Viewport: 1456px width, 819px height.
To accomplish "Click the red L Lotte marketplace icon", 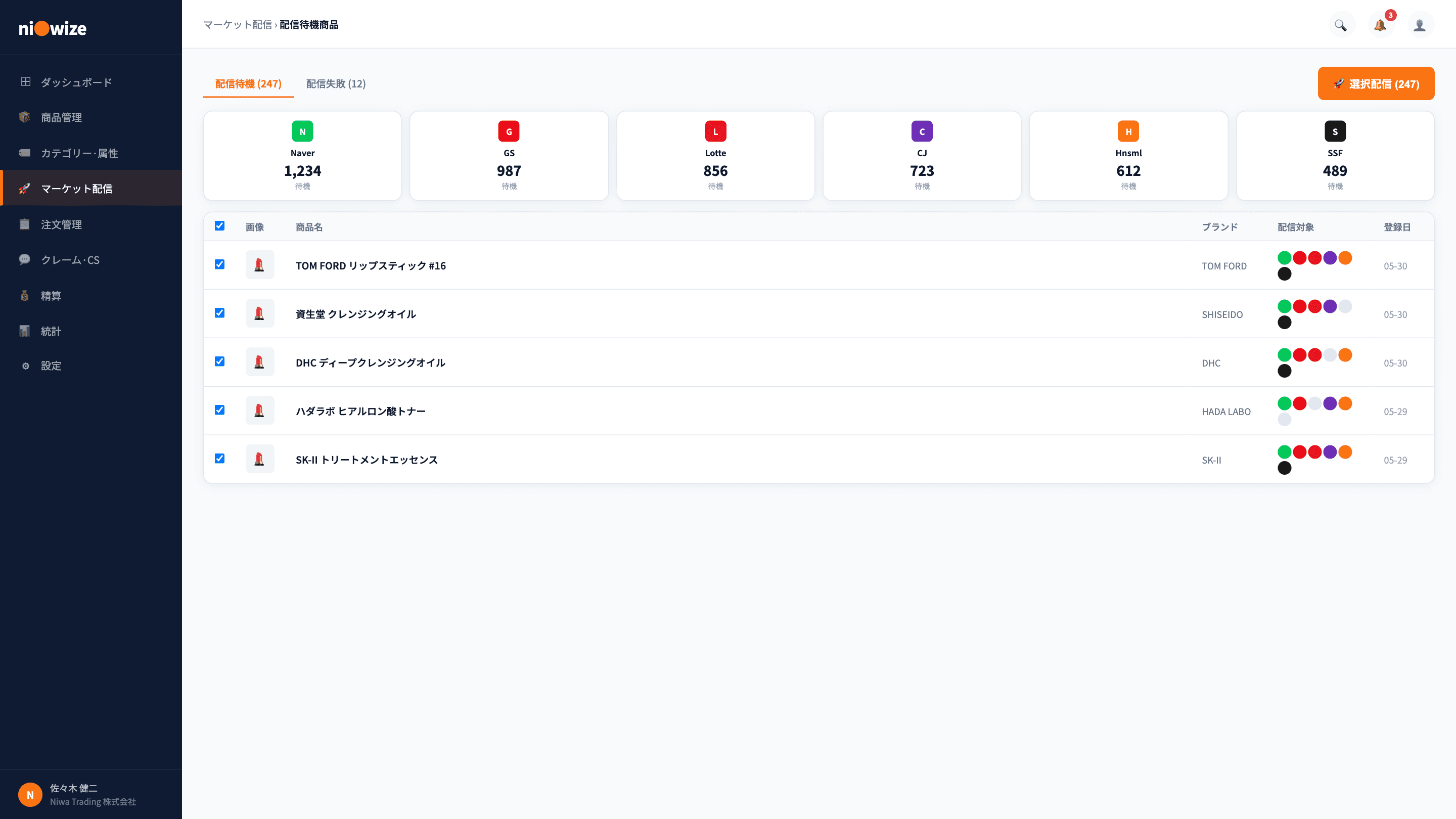I will click(715, 131).
